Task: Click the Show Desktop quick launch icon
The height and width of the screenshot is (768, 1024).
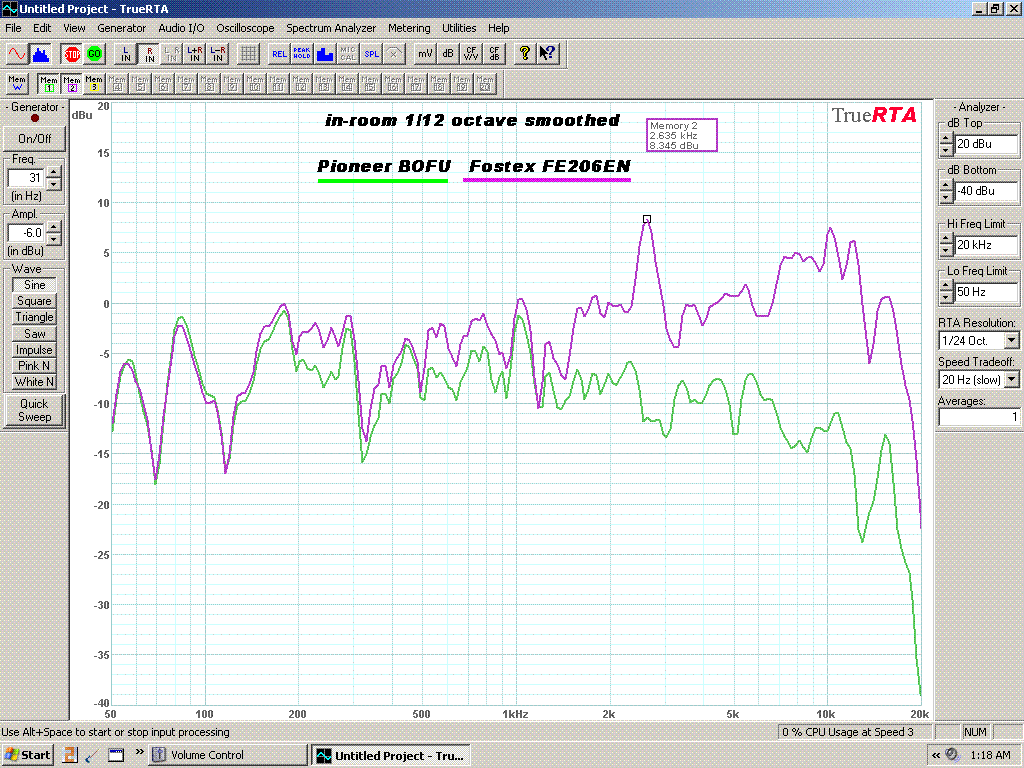Action: click(116, 755)
